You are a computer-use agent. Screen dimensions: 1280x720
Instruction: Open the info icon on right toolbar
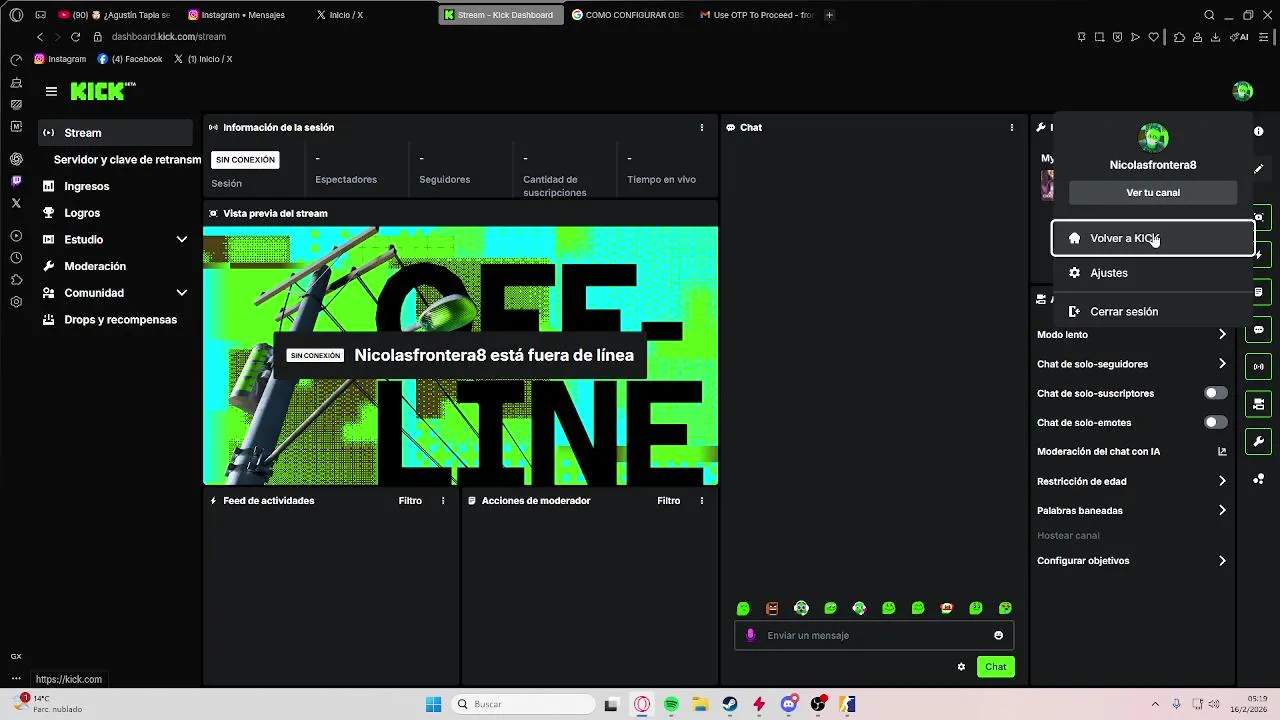(1259, 132)
